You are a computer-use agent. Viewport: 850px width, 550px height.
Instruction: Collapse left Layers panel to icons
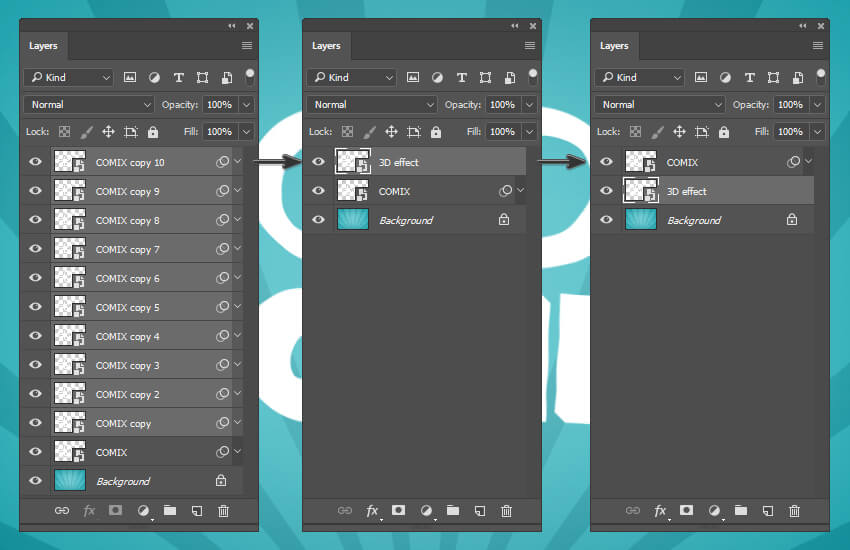[x=232, y=25]
